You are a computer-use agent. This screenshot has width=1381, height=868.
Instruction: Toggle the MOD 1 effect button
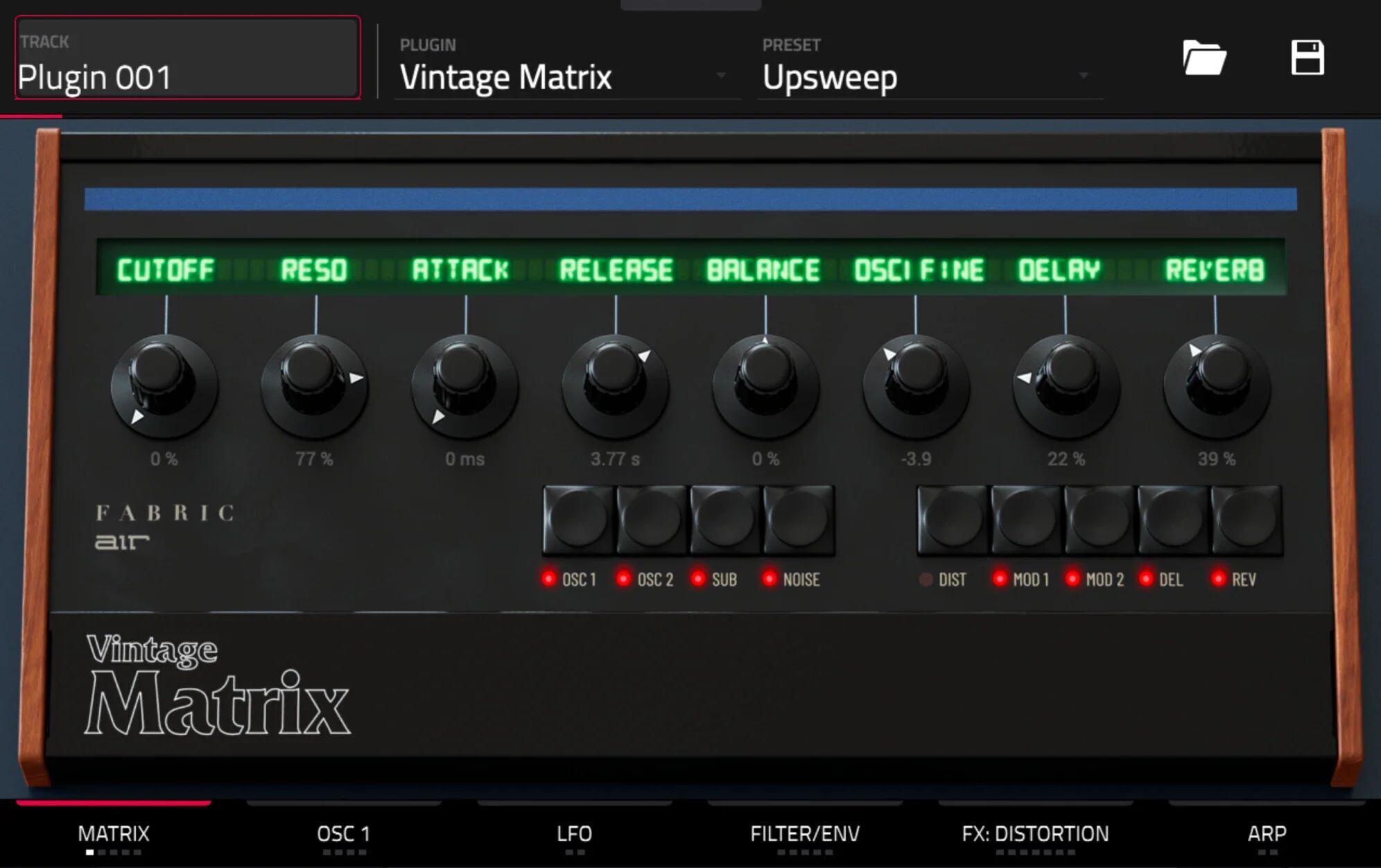[x=1027, y=520]
